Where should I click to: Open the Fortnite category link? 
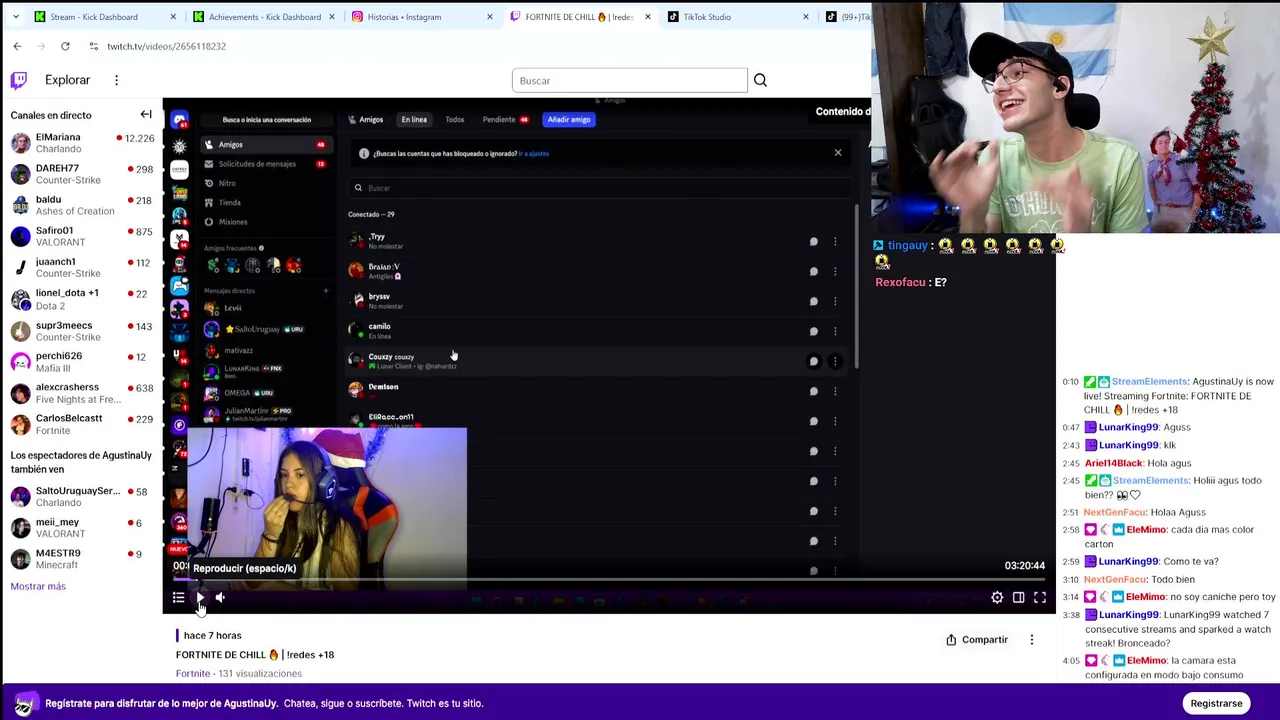click(x=193, y=673)
